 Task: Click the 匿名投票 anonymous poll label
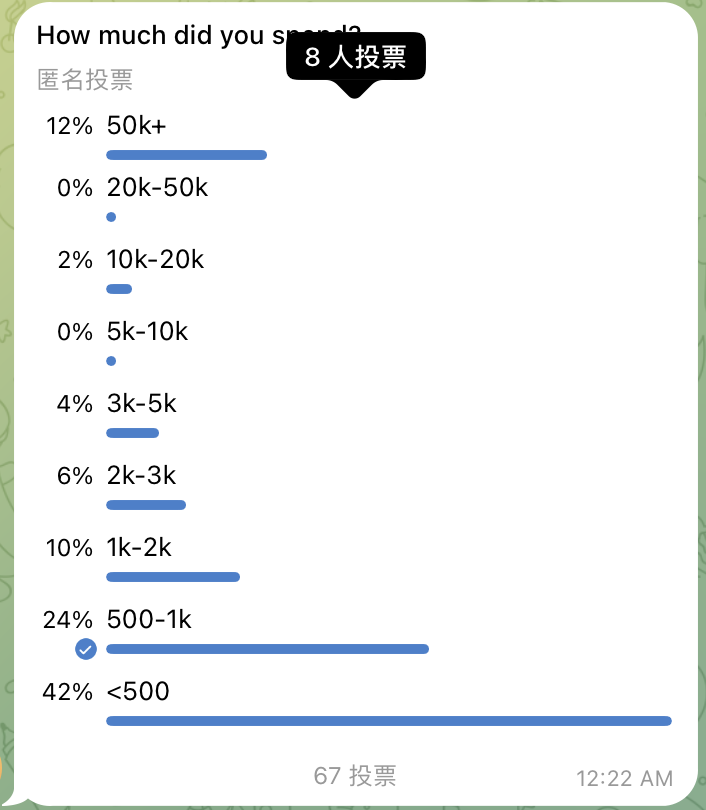click(85, 80)
